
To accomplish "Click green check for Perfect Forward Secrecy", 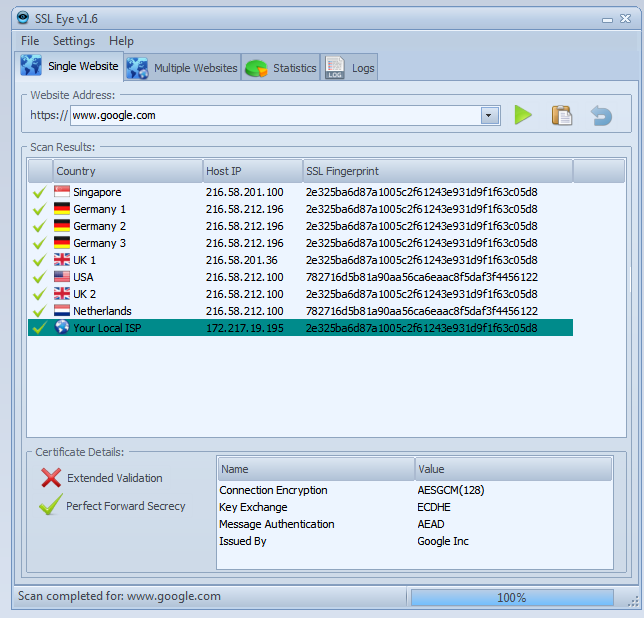I will click(x=51, y=505).
